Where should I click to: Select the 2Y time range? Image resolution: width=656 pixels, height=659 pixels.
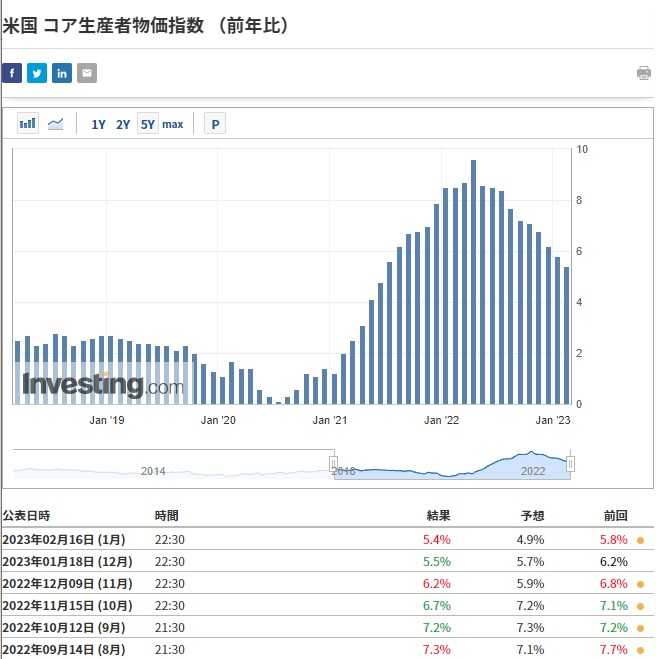123,125
